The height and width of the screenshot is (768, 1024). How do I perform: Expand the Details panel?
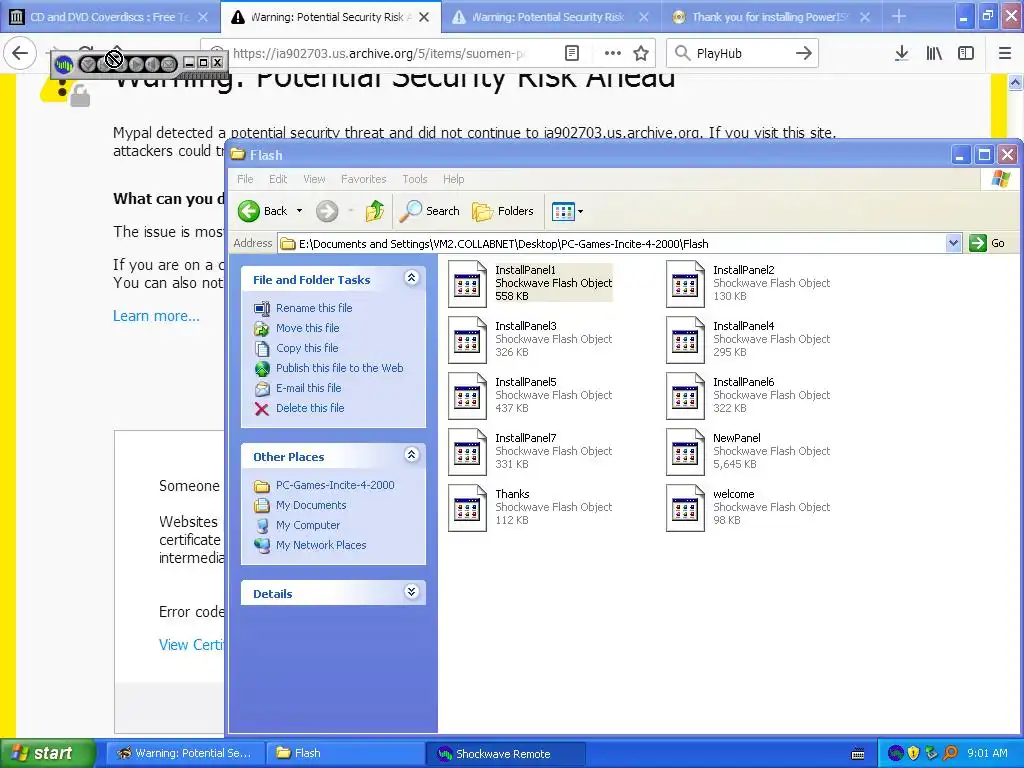pyautogui.click(x=411, y=592)
